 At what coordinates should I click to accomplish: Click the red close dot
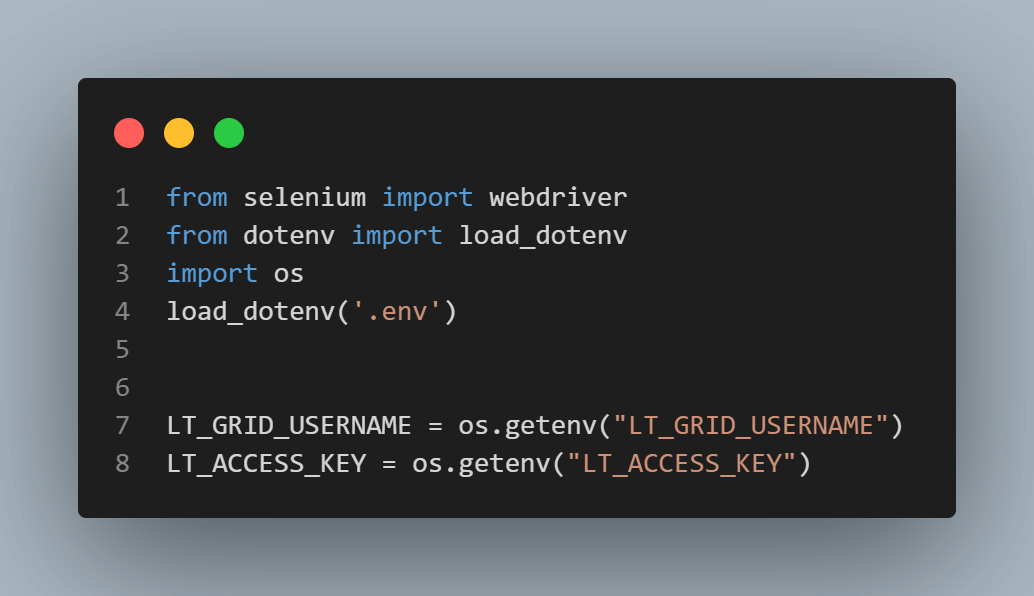click(129, 133)
